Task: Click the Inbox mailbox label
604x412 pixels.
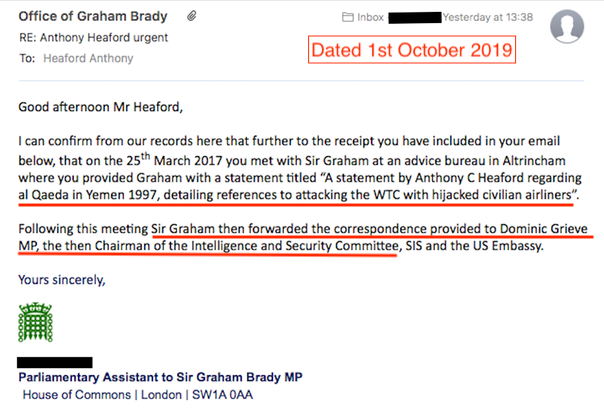Action: [x=370, y=17]
